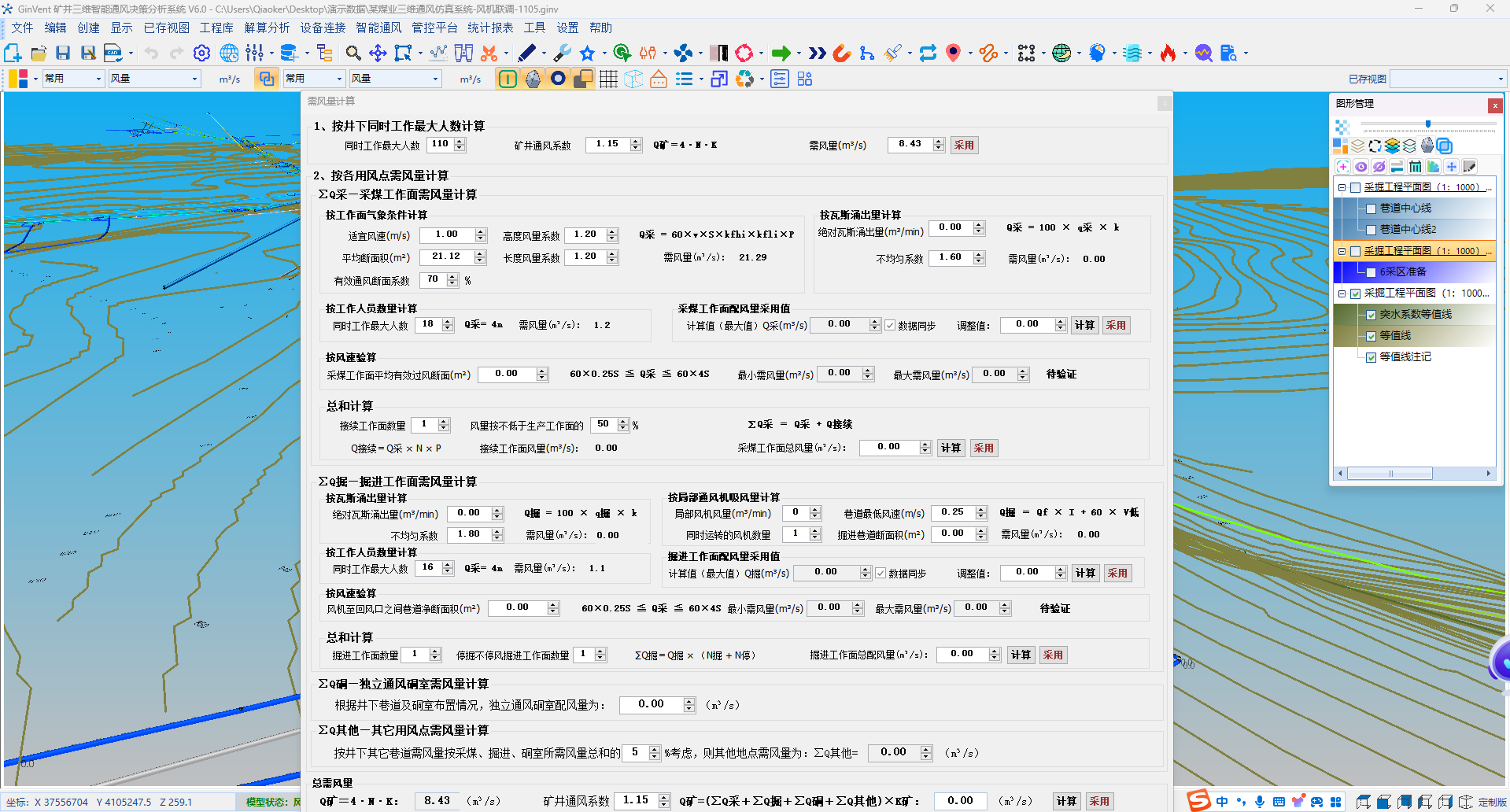This screenshot has width=1510, height=812.
Task: Click the document search icon
Action: pyautogui.click(x=1228, y=53)
